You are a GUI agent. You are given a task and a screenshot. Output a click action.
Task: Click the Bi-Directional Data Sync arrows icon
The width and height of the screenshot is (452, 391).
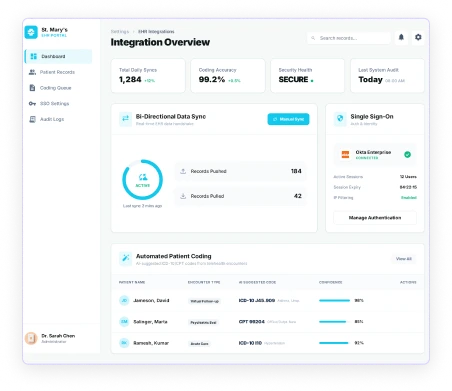[125, 119]
